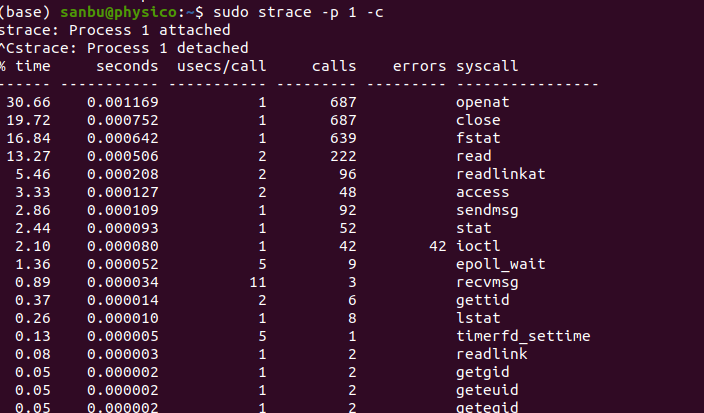This screenshot has height=413, width=704.
Task: Click the openat syscall name
Action: (483, 102)
